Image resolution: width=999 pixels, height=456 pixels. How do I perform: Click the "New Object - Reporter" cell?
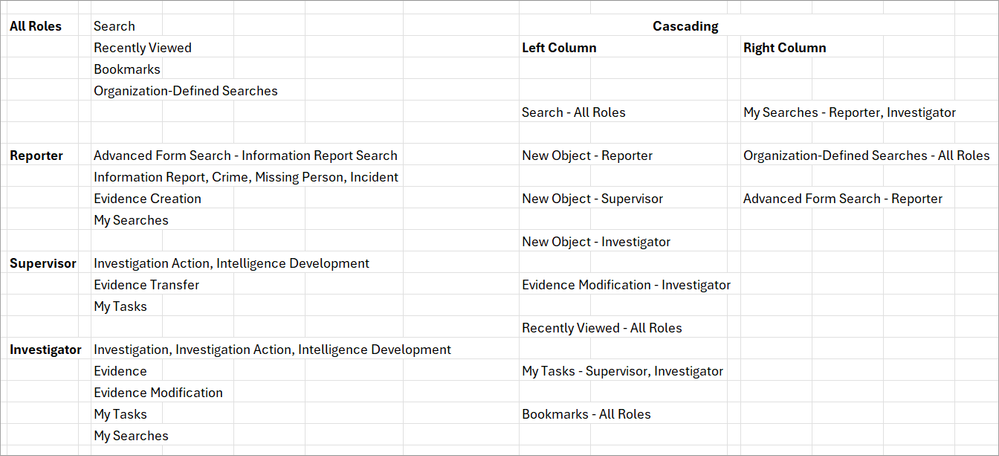coord(587,156)
